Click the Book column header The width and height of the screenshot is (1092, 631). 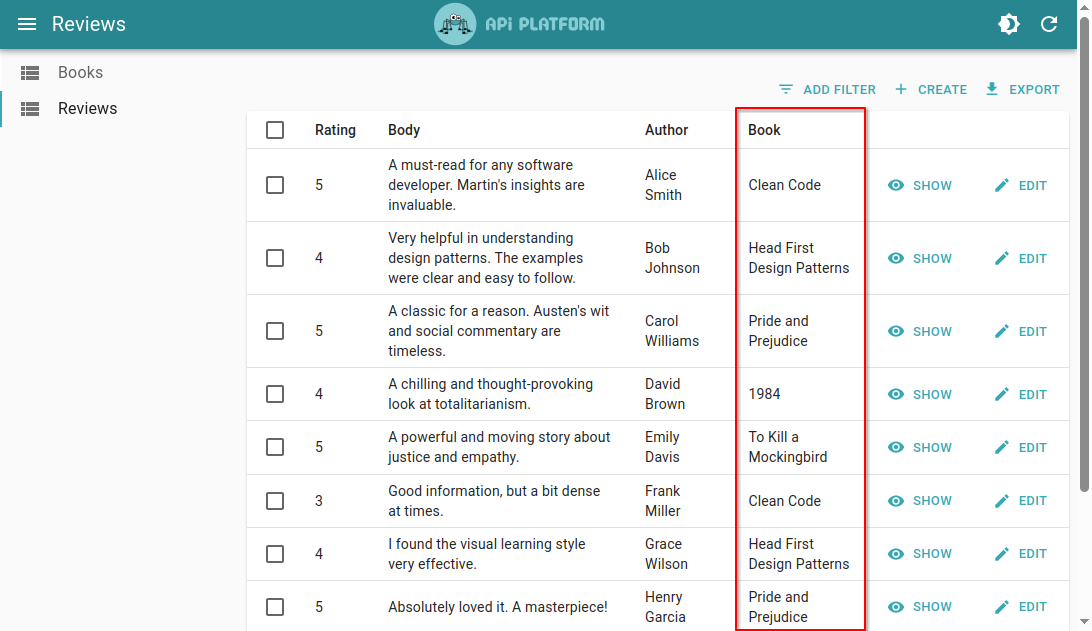point(764,130)
